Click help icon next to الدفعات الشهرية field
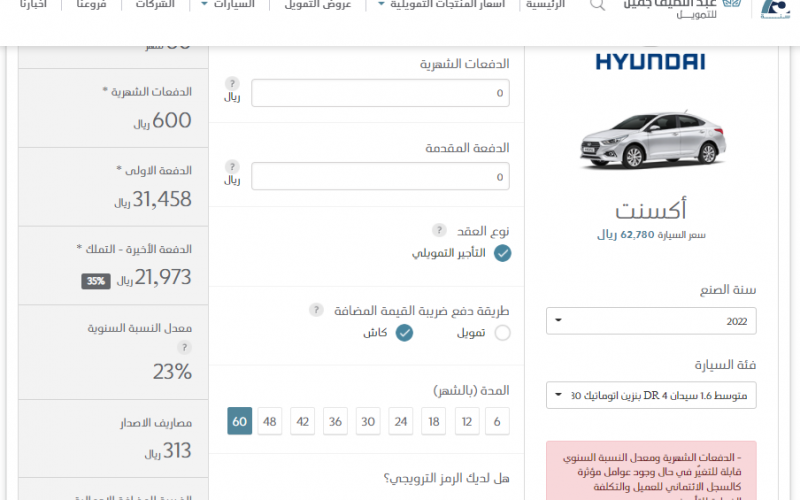Image resolution: width=800 pixels, height=500 pixels. (232, 83)
